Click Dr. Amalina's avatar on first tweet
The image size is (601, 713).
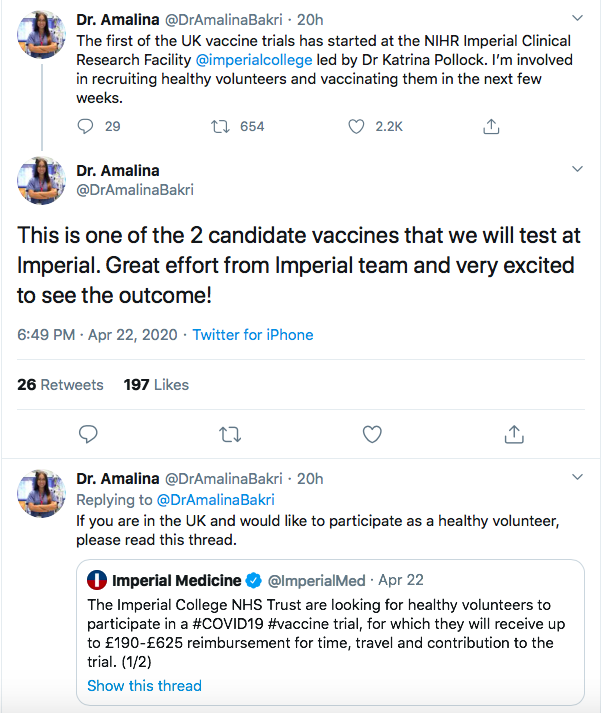coord(41,35)
